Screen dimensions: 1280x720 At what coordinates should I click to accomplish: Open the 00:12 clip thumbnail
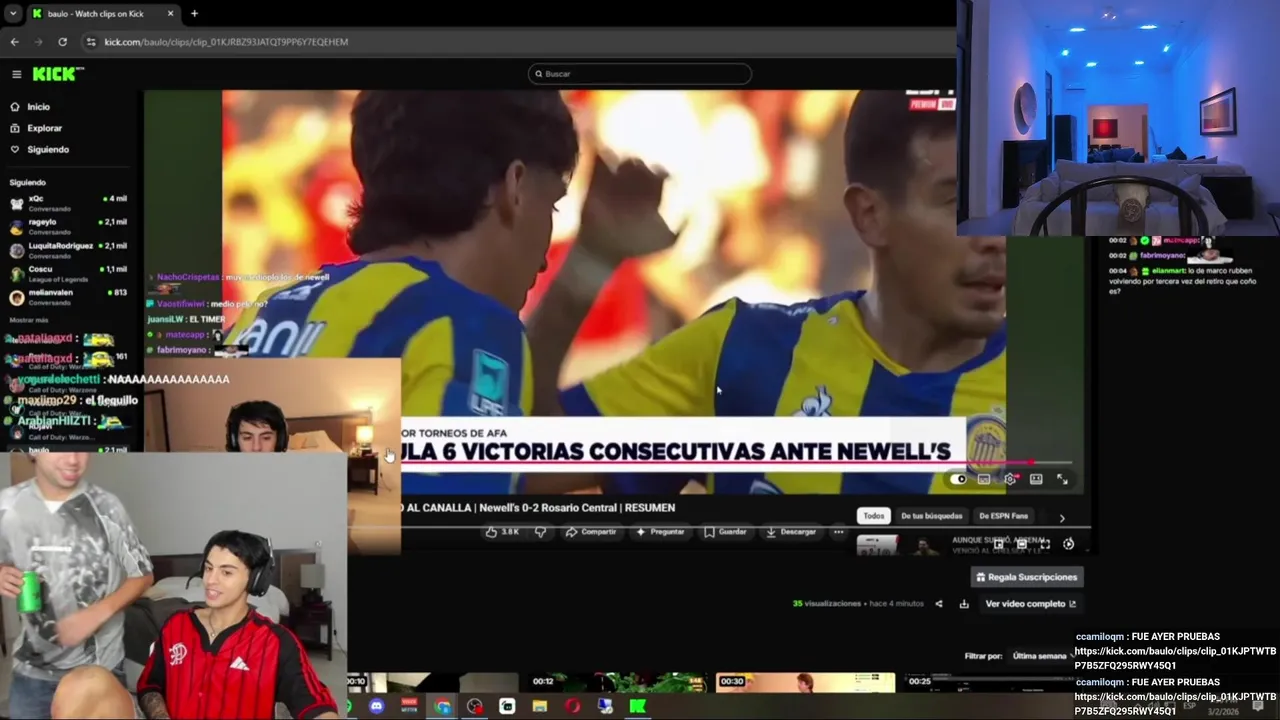[x=620, y=682]
